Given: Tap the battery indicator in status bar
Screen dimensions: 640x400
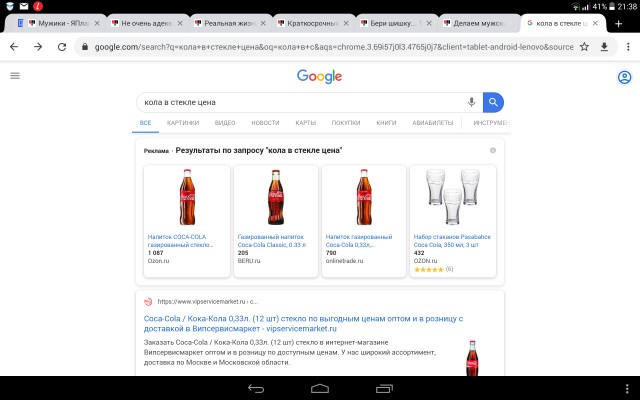Looking at the screenshot, I should (612, 7).
